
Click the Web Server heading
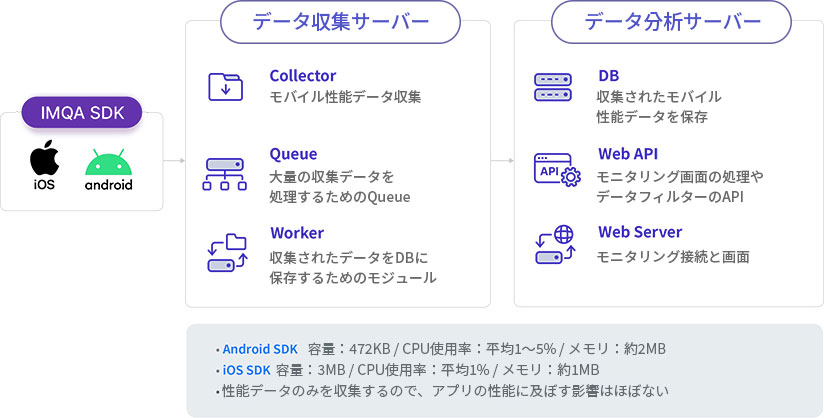[x=640, y=232]
